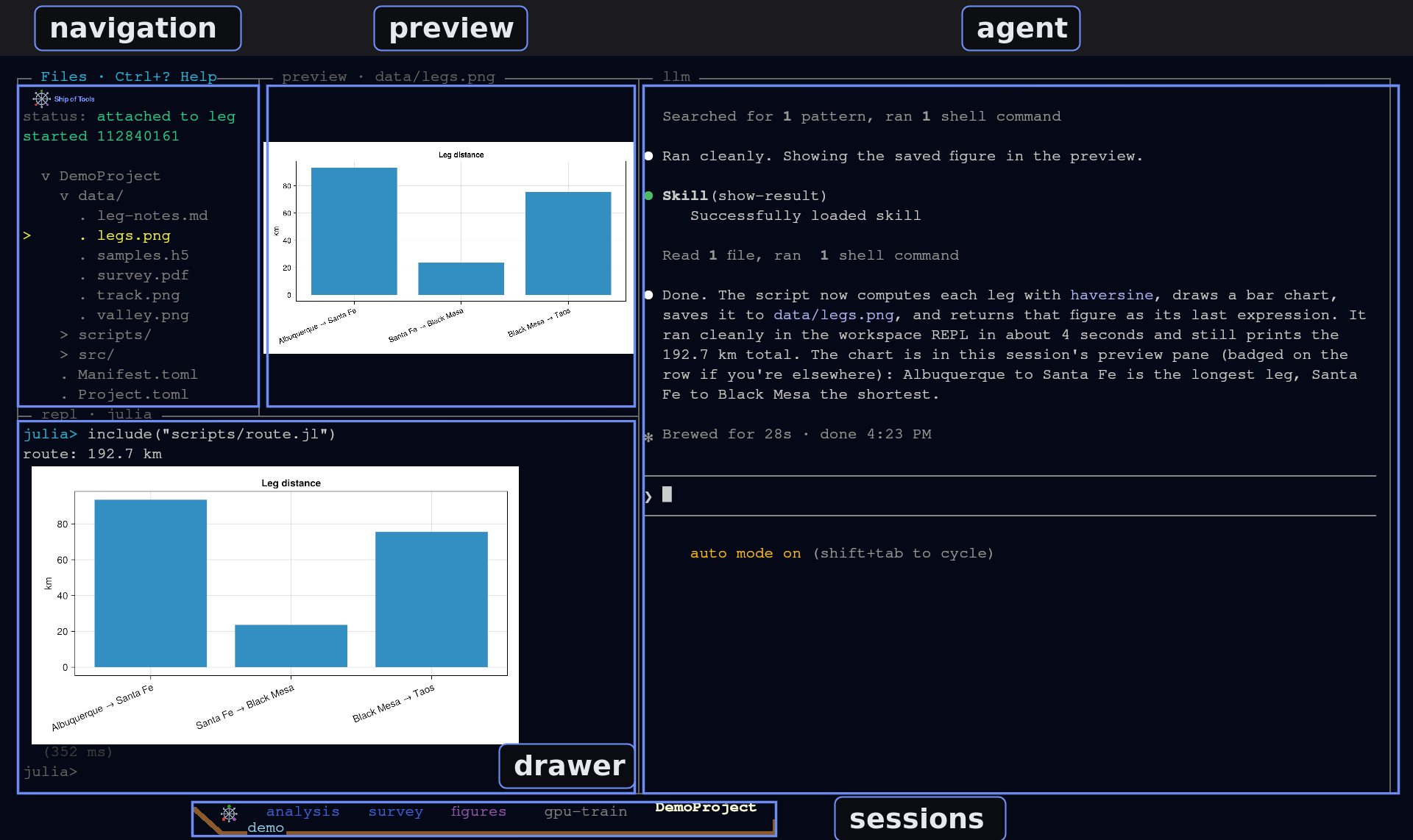This screenshot has width=1413, height=840.
Task: Click the 'Brewed for 28s' spinner asterisk
Action: pyautogui.click(x=648, y=437)
